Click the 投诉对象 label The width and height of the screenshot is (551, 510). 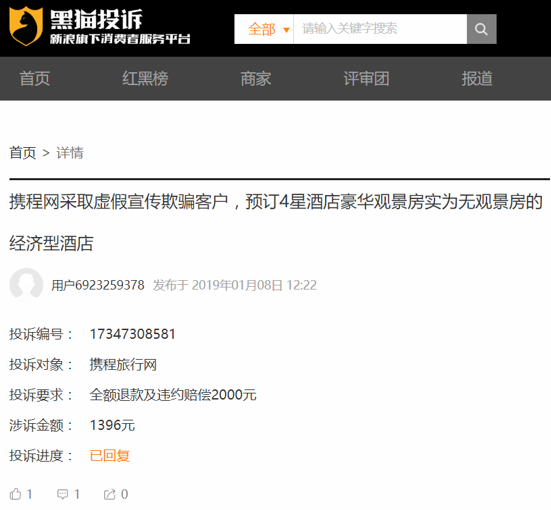pyautogui.click(x=40, y=364)
